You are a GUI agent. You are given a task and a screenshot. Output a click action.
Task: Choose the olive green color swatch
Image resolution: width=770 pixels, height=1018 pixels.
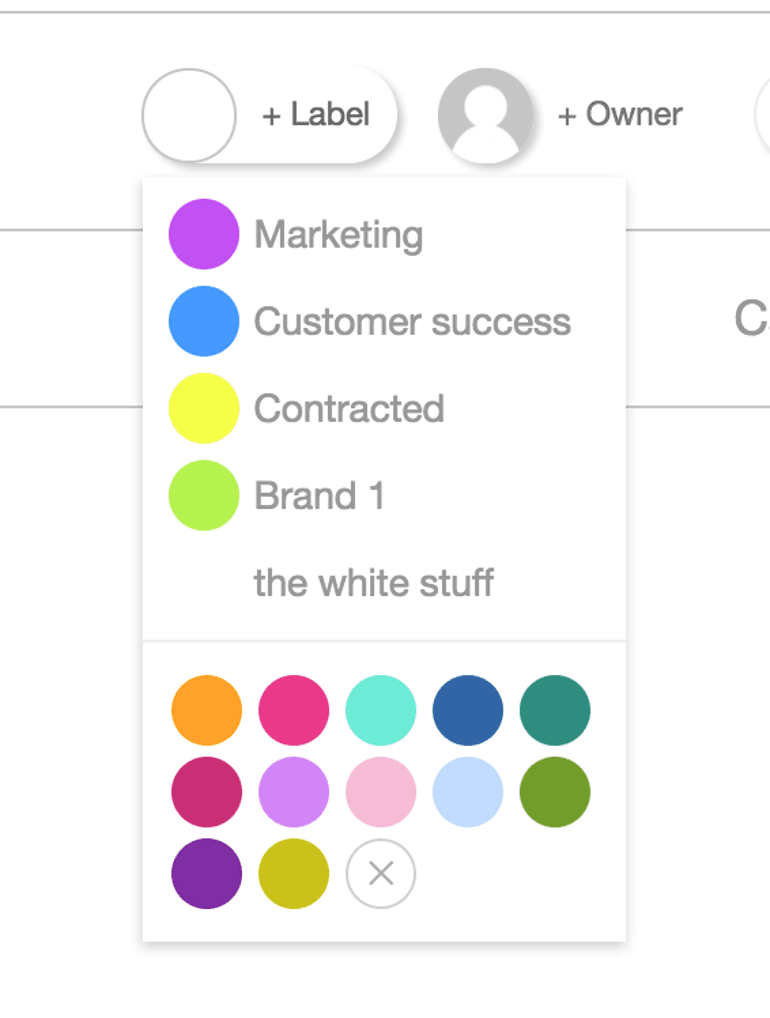[x=554, y=792]
